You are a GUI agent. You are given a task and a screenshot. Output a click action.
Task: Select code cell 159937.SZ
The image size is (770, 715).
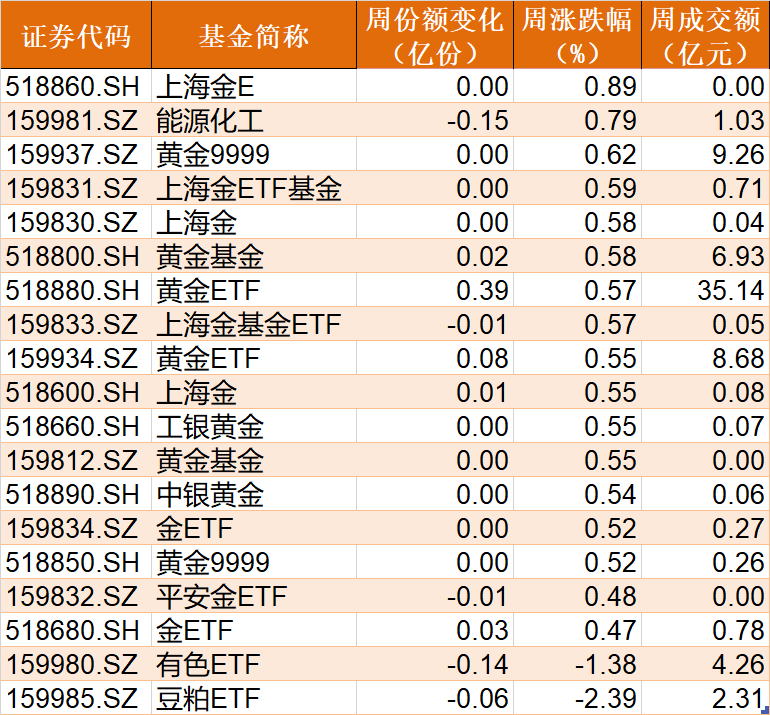coord(76,155)
